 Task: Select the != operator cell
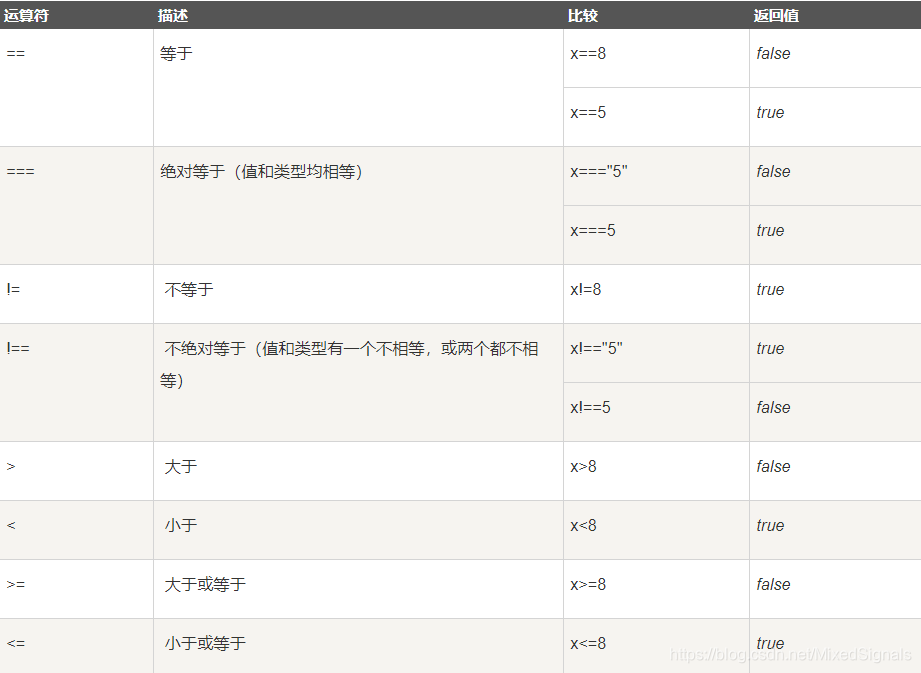(x=76, y=294)
